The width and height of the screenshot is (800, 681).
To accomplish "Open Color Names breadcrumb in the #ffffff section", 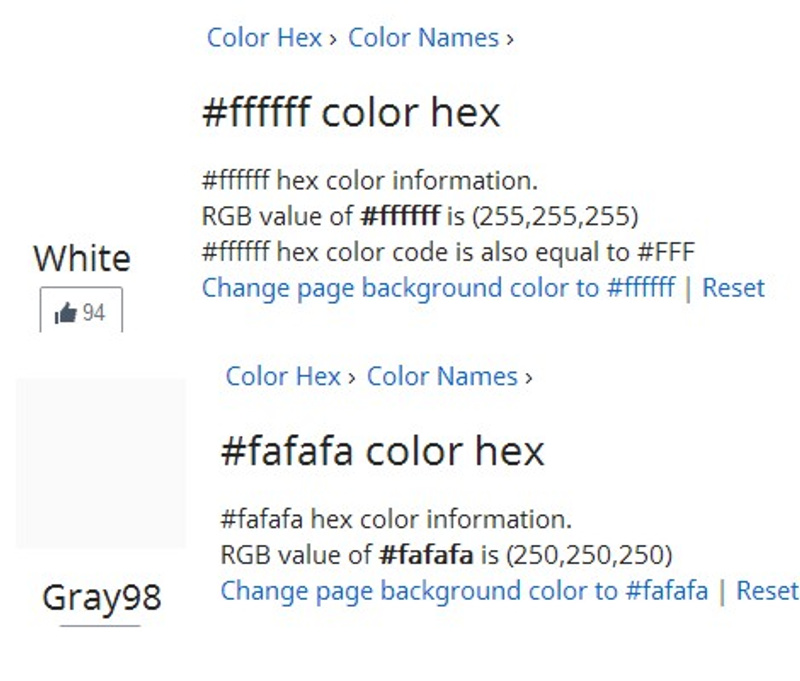I will 423,38.
